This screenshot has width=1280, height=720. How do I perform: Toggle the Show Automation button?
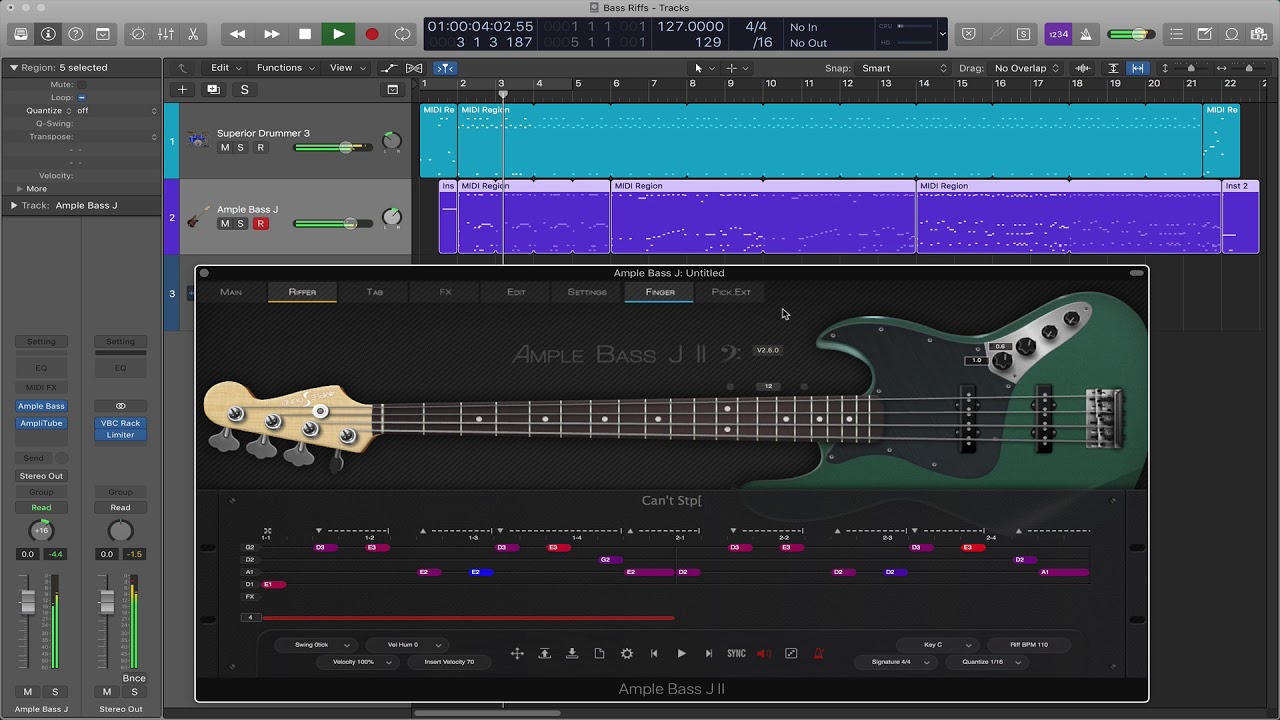[x=390, y=68]
